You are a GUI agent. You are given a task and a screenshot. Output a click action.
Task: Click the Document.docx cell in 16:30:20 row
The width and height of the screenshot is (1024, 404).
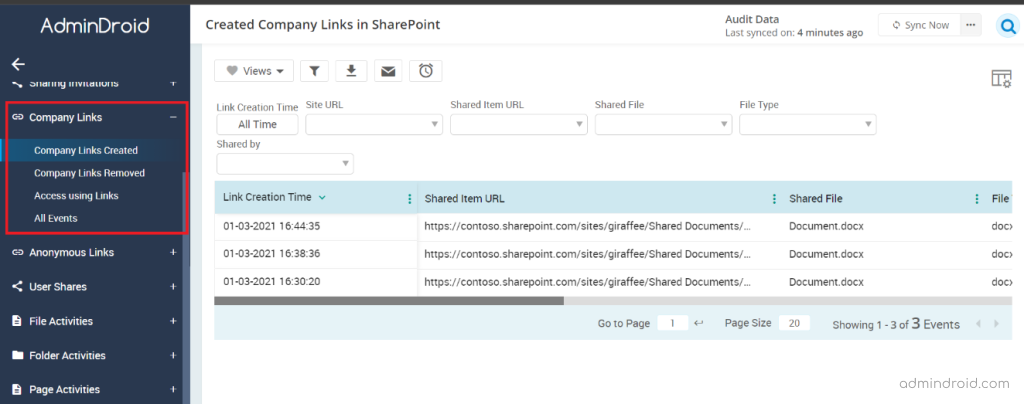[x=826, y=282]
